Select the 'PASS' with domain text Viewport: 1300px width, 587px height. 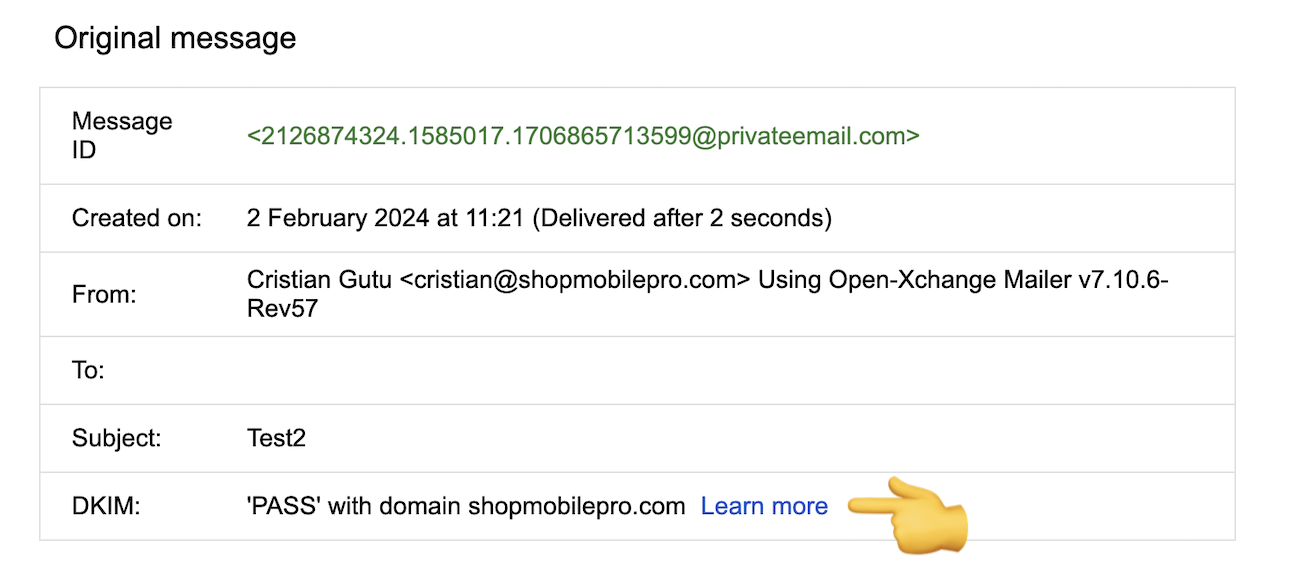tap(355, 506)
